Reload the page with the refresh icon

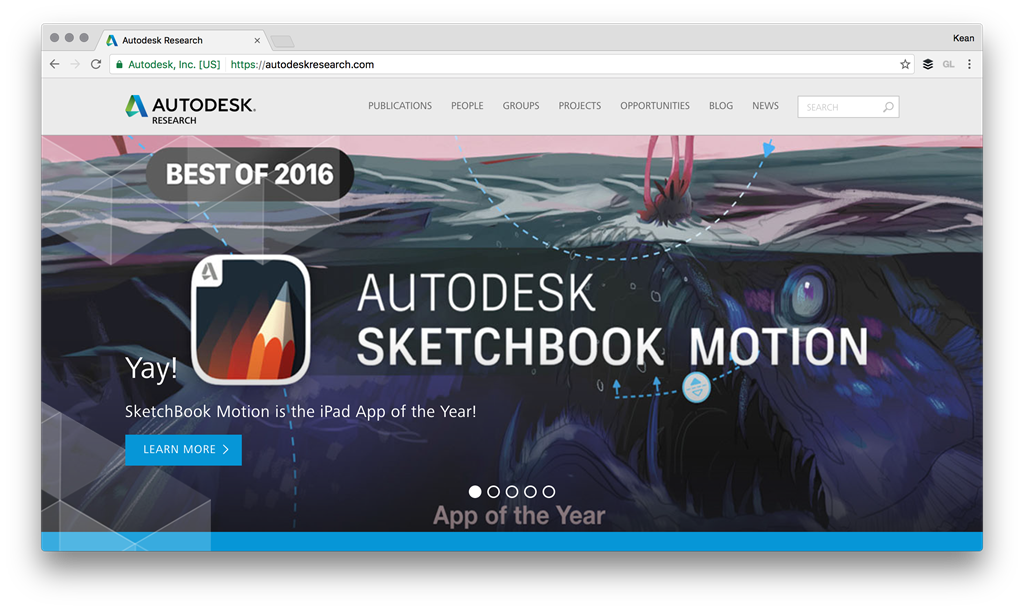pos(96,64)
